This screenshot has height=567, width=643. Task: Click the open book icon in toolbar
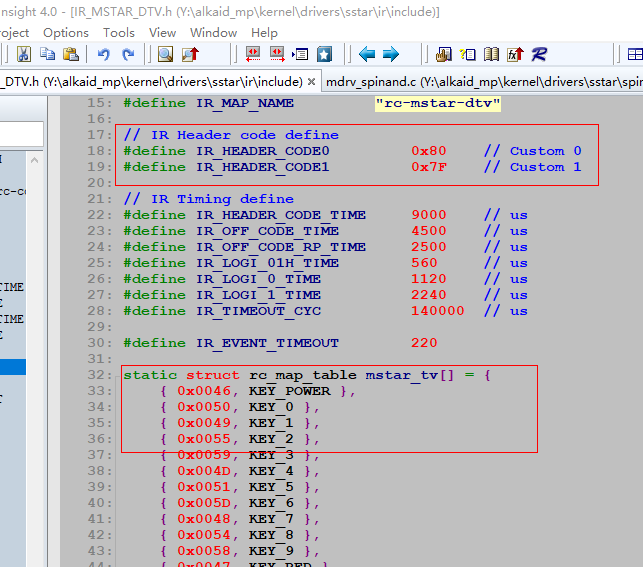click(x=491, y=54)
